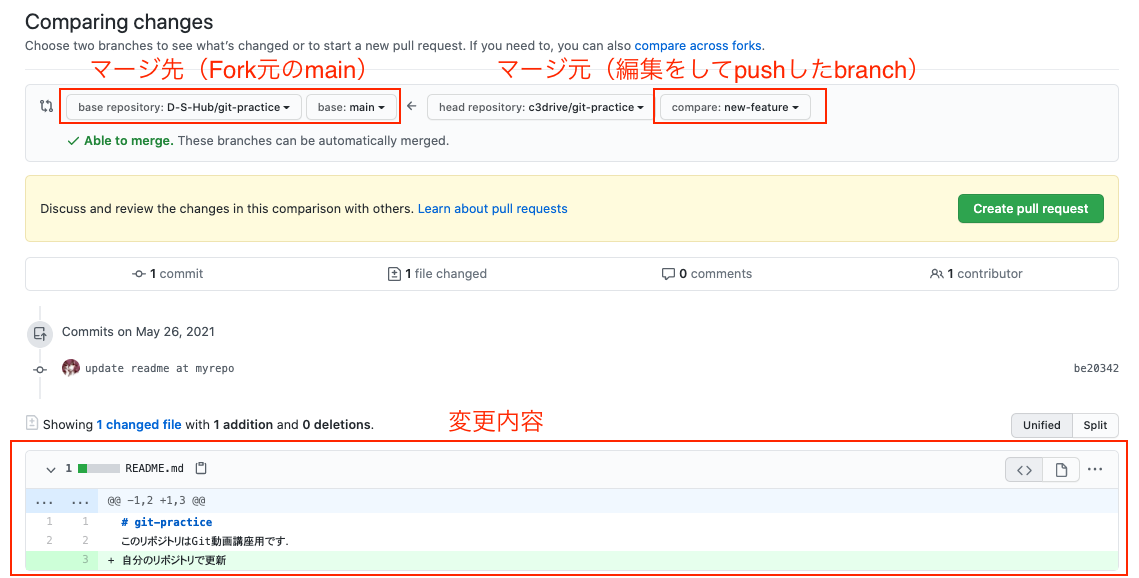Click the 1 changed file link

pyautogui.click(x=139, y=425)
